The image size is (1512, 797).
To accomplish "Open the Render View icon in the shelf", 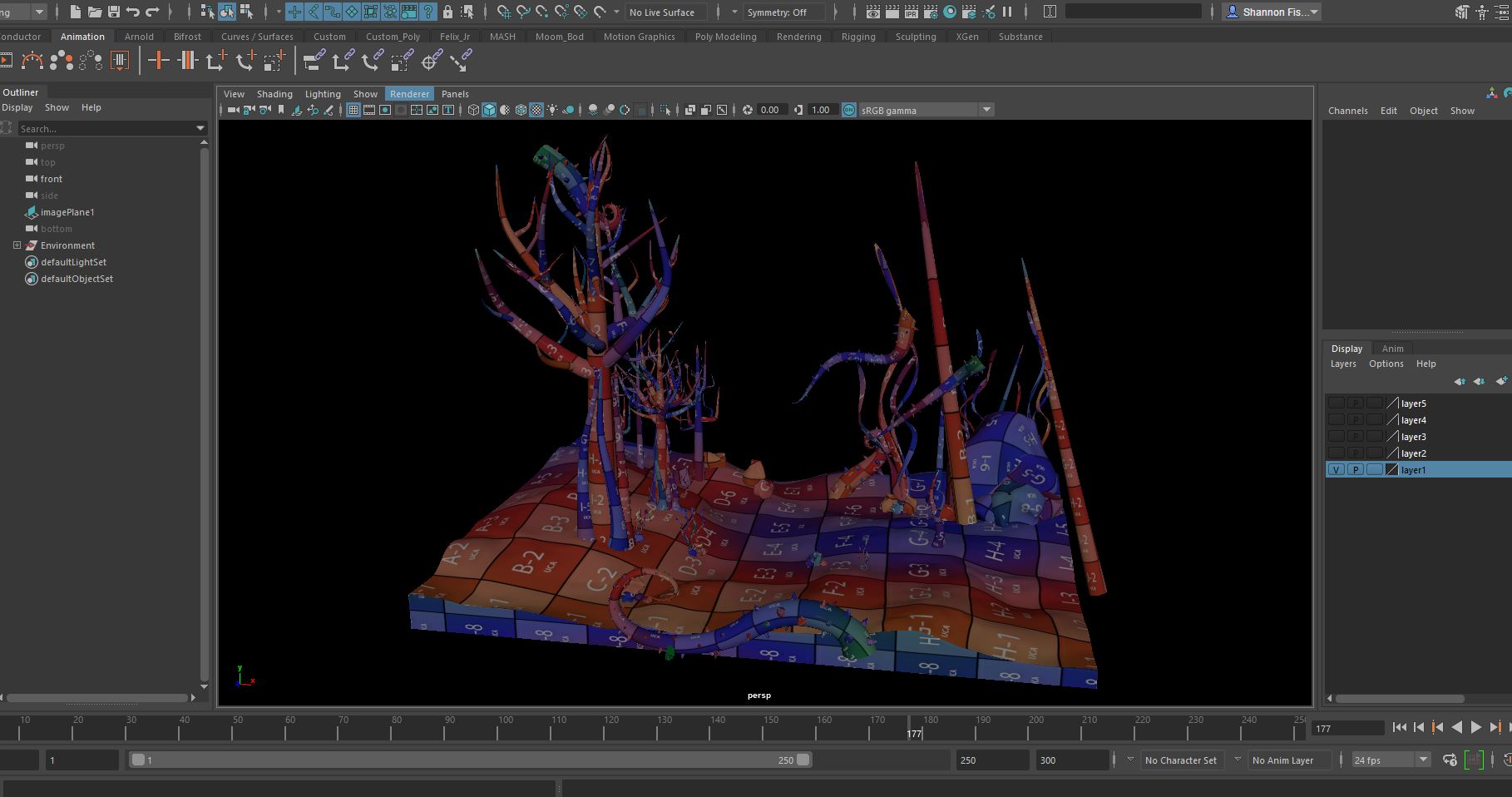I will tap(872, 12).
